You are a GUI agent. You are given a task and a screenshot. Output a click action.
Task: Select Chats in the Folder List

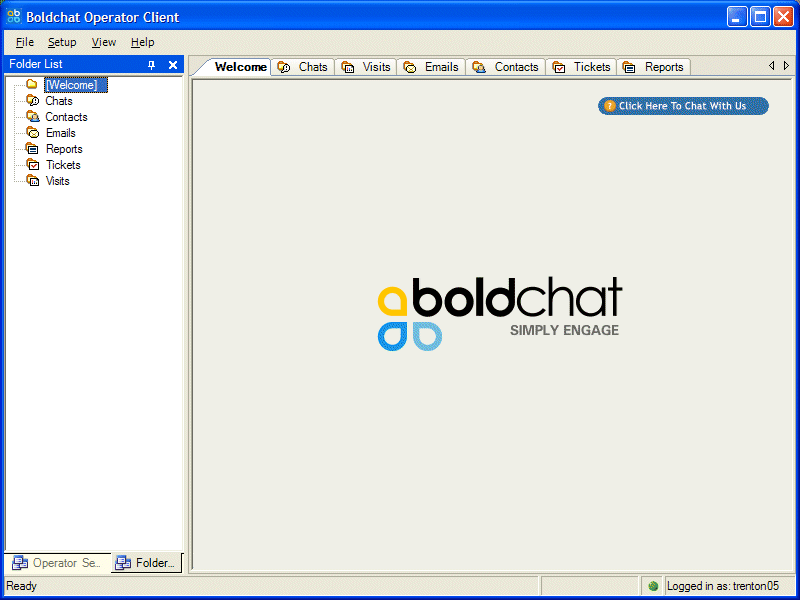coord(59,101)
